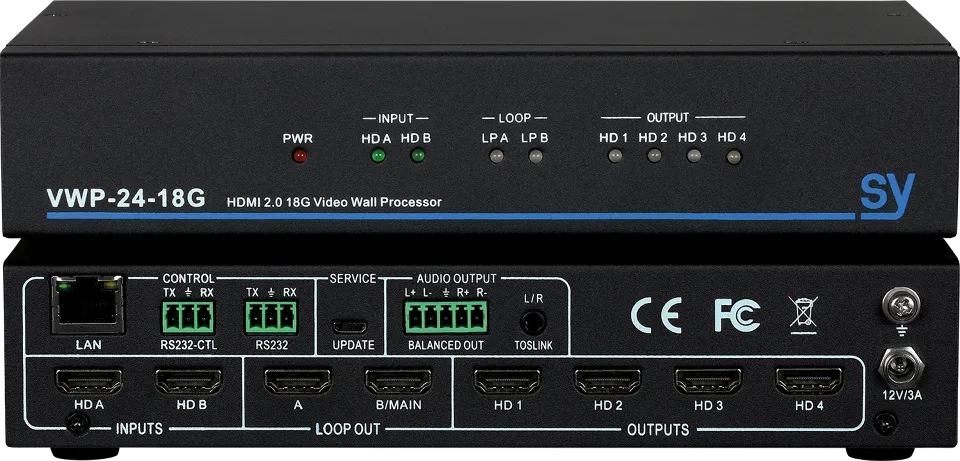Viewport: 960px width, 461px height.
Task: Click the LP A loop indicator LED
Action: (x=496, y=156)
